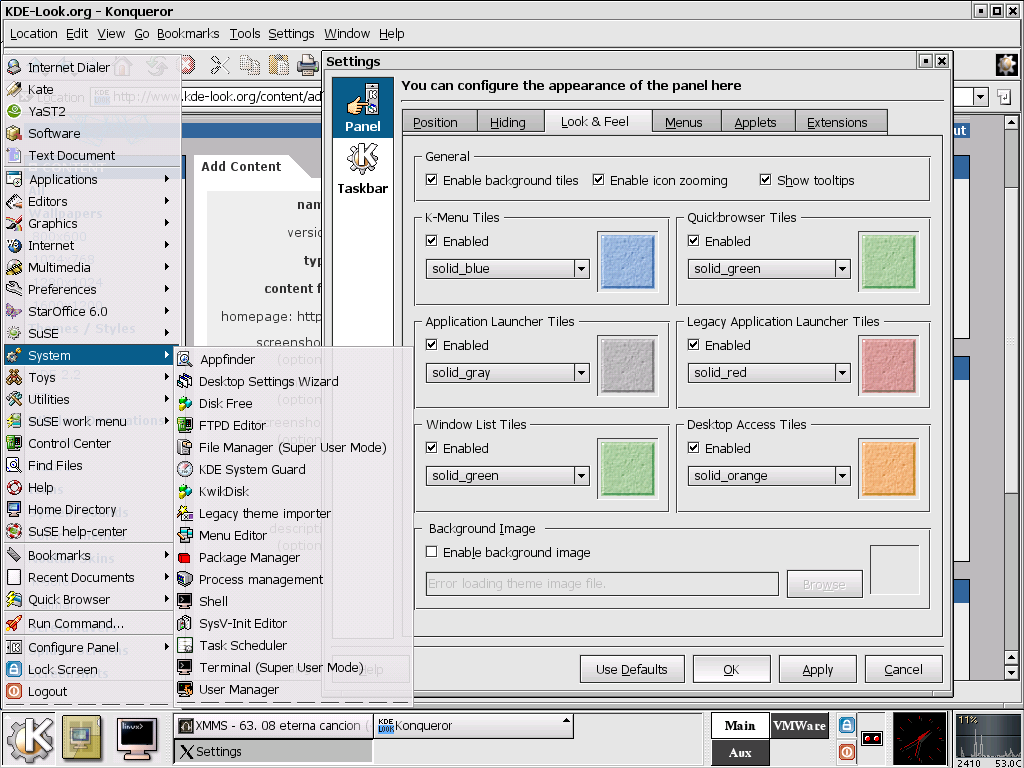Select the Konqueror taskbar entry
This screenshot has height=768, width=1024.
coord(473,726)
